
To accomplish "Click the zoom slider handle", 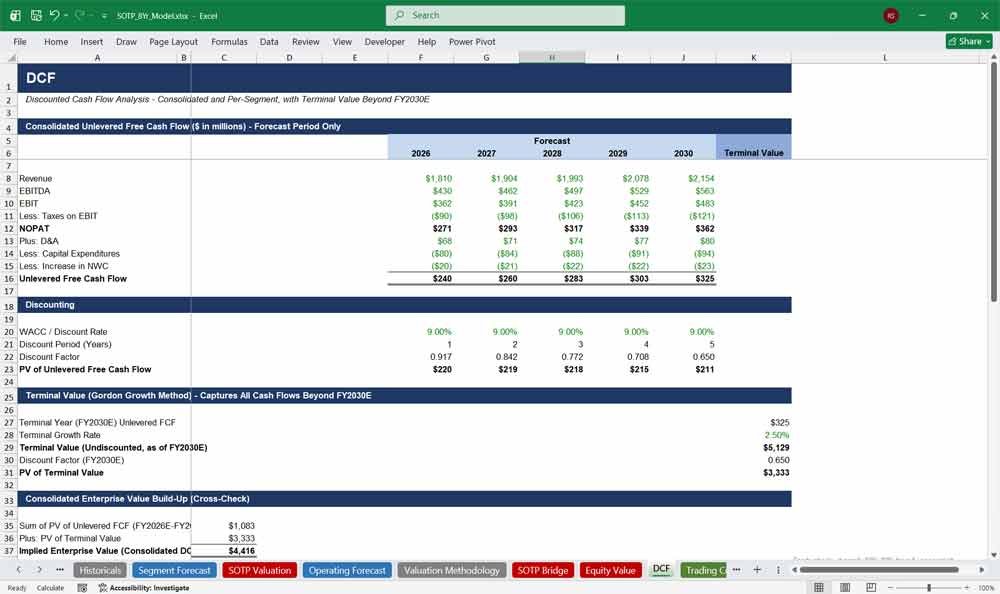I will point(929,588).
